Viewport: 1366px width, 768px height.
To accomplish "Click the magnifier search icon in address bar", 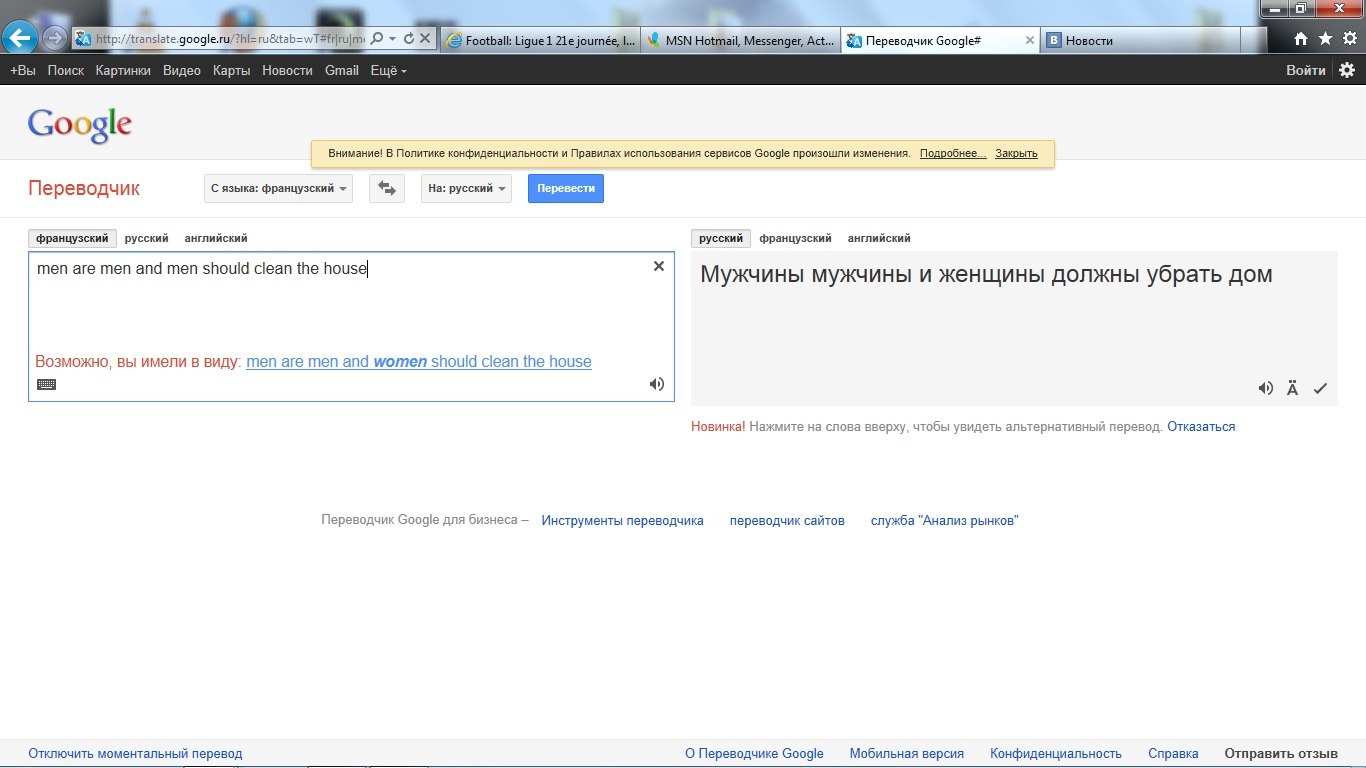I will tap(377, 39).
